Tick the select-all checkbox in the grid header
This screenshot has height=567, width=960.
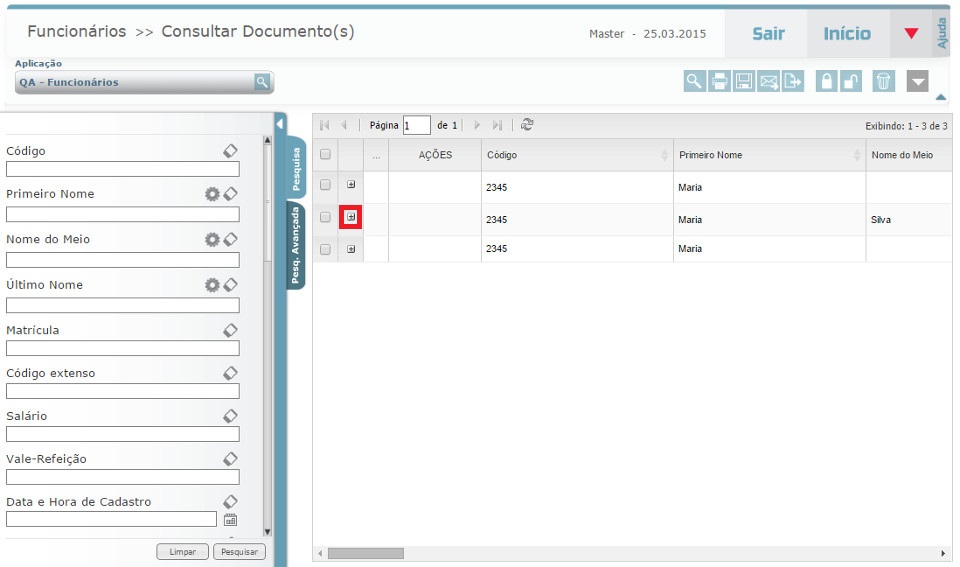325,155
